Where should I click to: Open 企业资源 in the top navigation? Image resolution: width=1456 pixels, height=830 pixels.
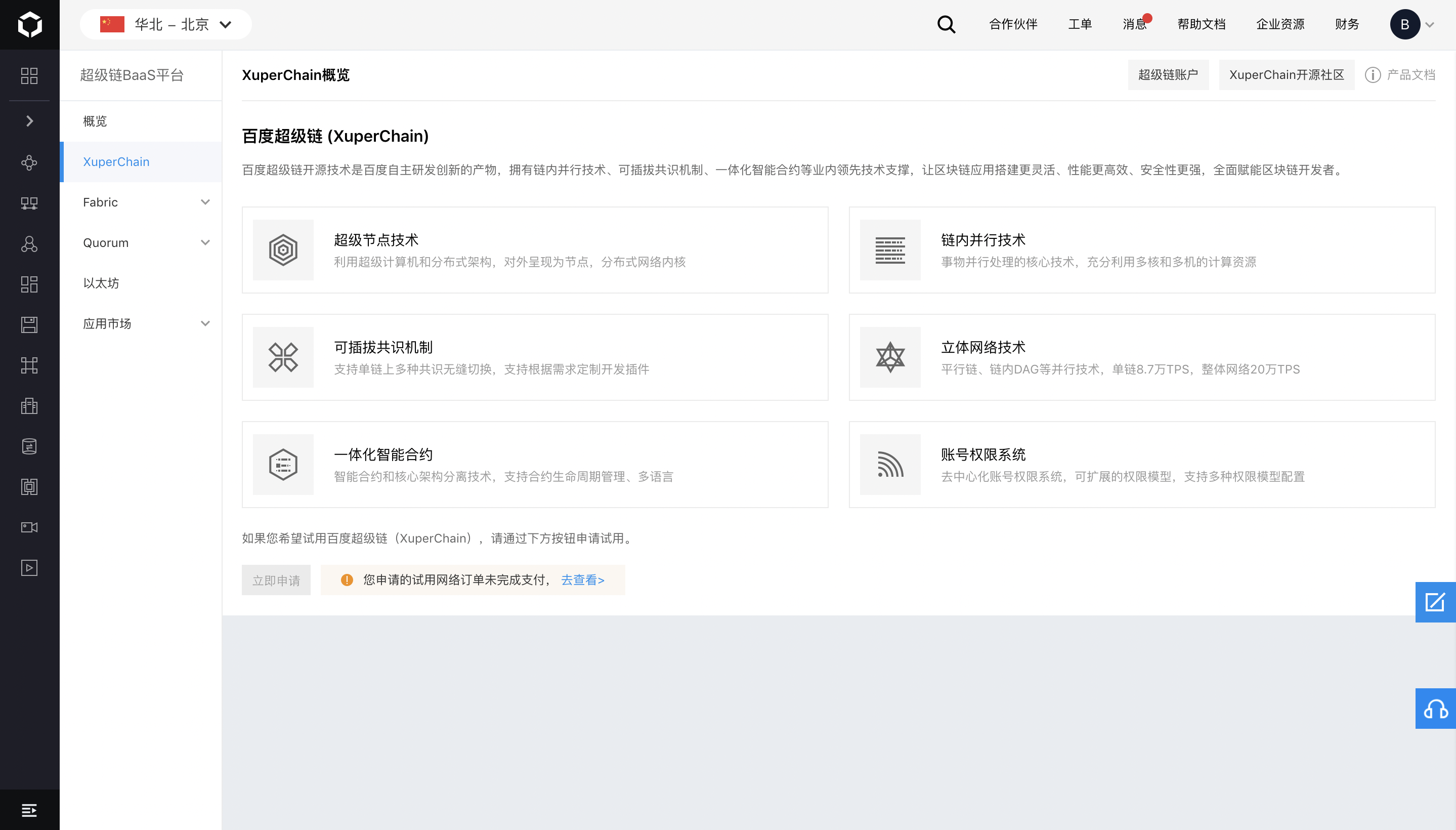tap(1280, 24)
